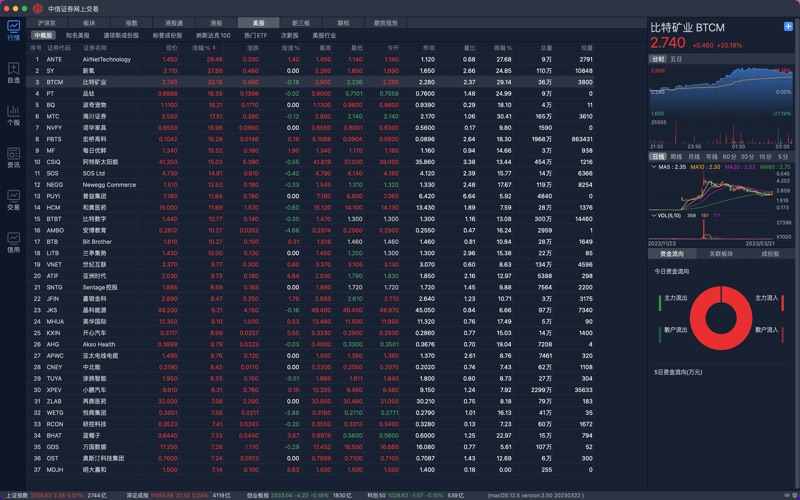Sort by 涨幅% column header arrow
This screenshot has height=500, width=800.
point(213,47)
